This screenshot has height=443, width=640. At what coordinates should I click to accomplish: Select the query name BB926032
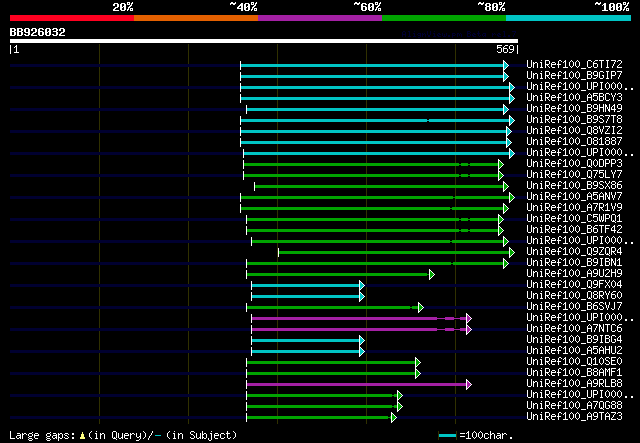coord(38,32)
